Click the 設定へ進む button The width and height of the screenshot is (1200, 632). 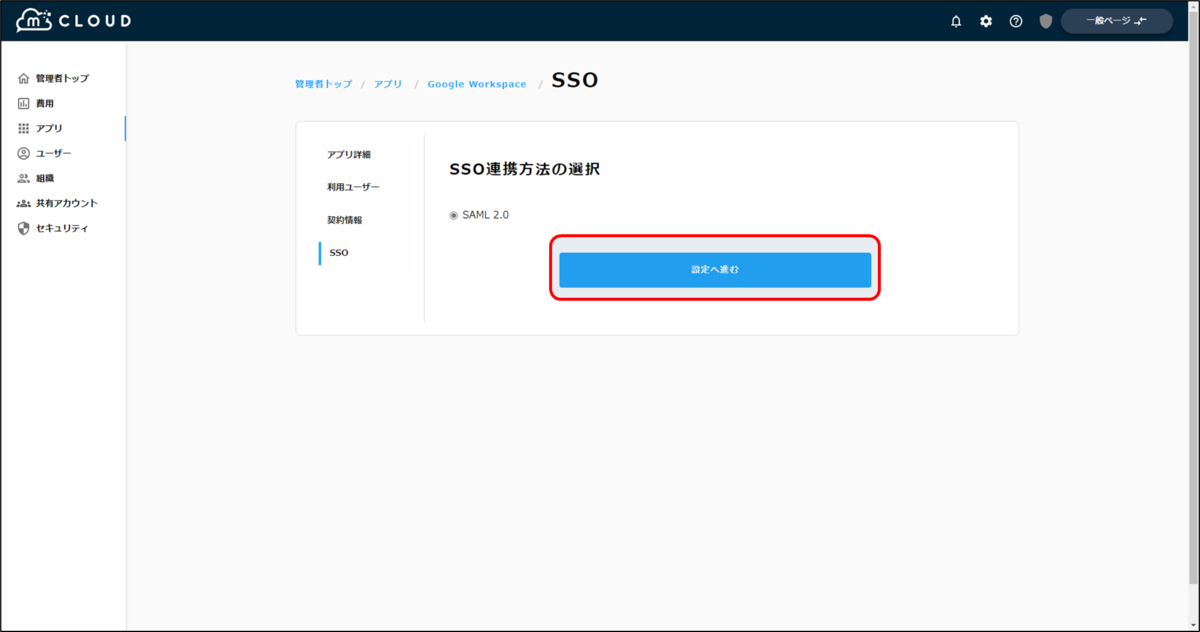pyautogui.click(x=715, y=270)
